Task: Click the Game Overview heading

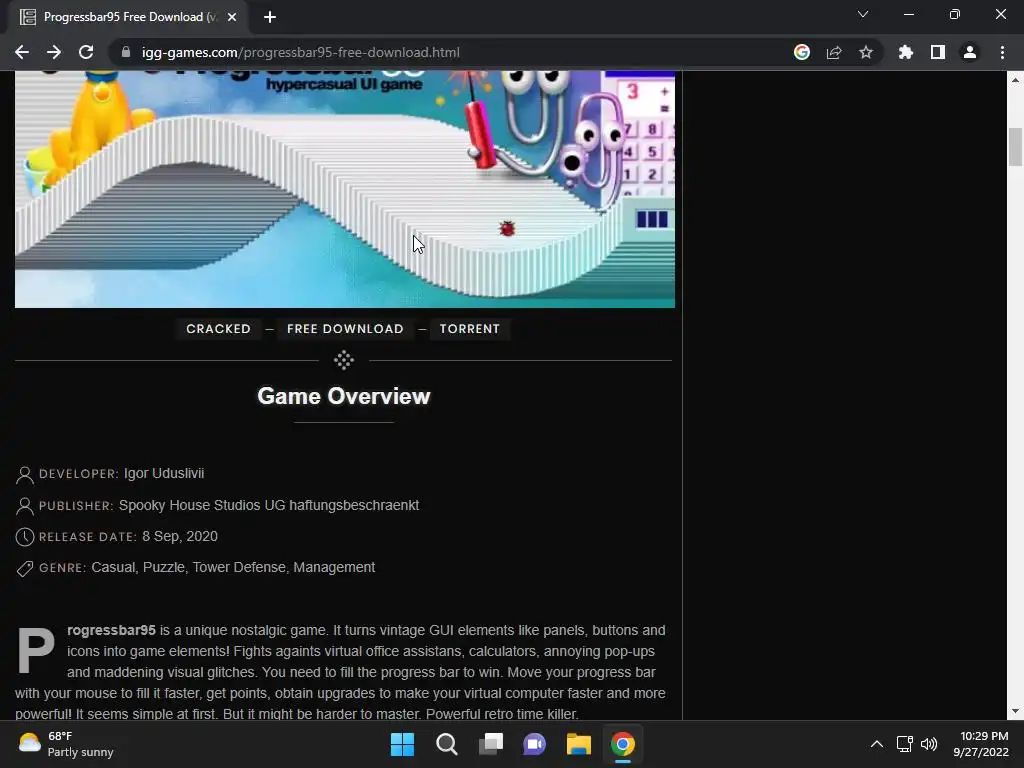Action: (x=344, y=396)
